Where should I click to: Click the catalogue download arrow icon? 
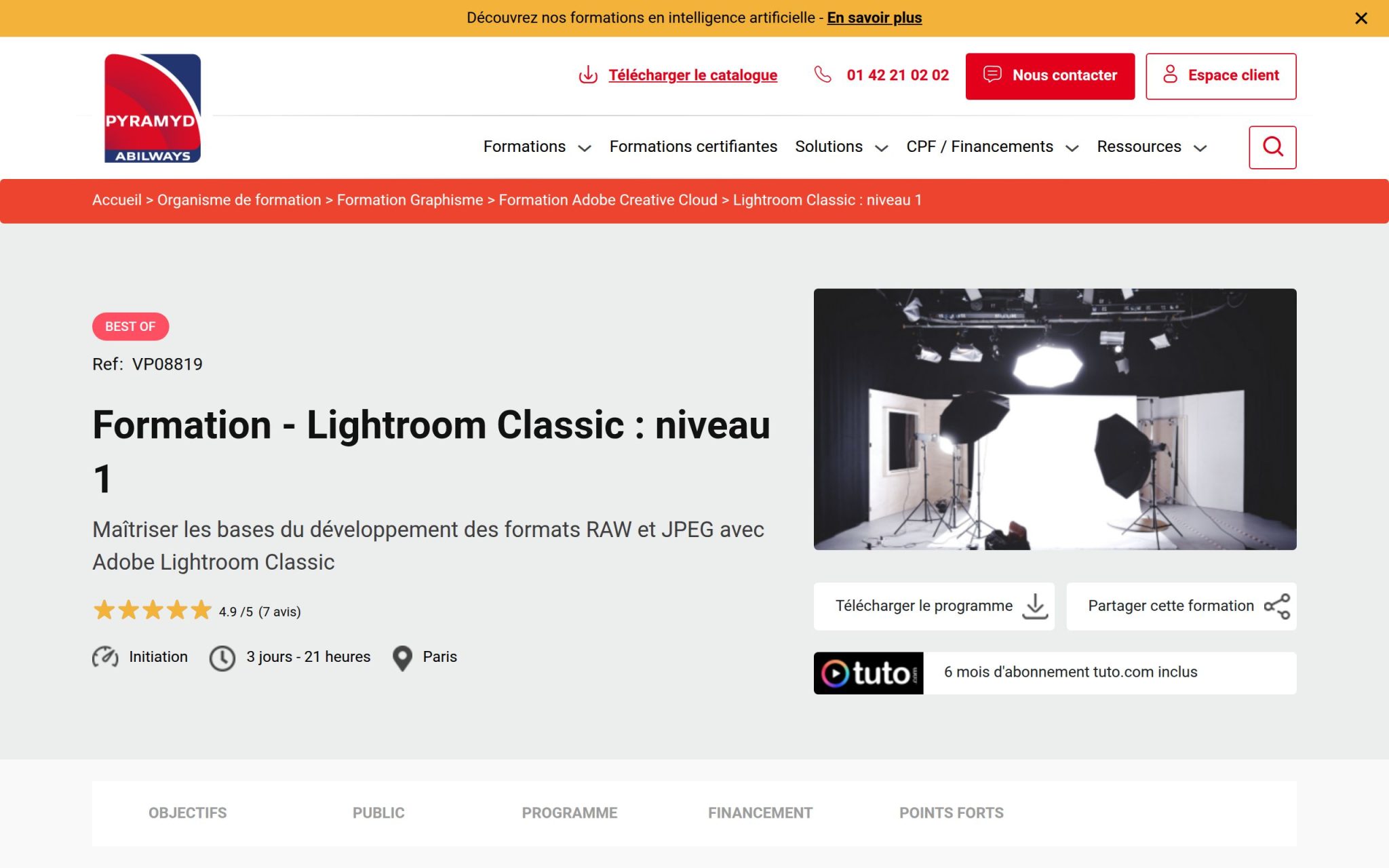tap(588, 75)
